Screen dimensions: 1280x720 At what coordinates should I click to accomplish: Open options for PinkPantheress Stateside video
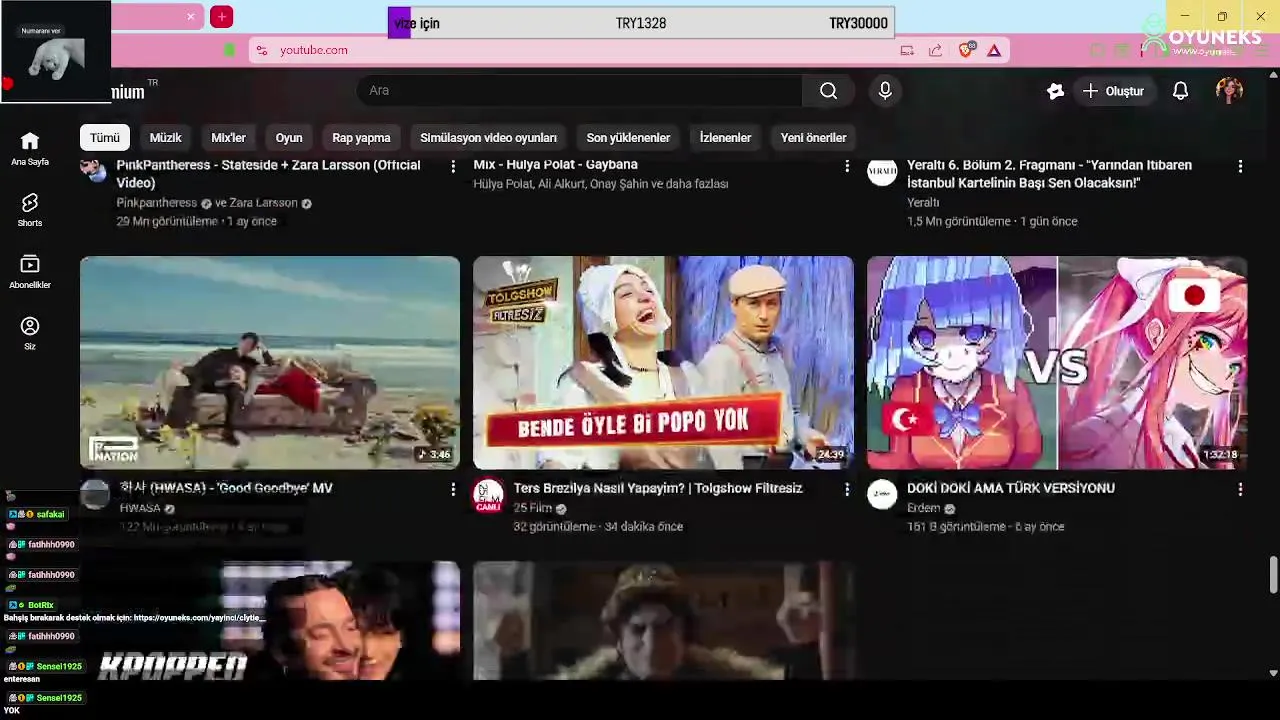pyautogui.click(x=453, y=166)
